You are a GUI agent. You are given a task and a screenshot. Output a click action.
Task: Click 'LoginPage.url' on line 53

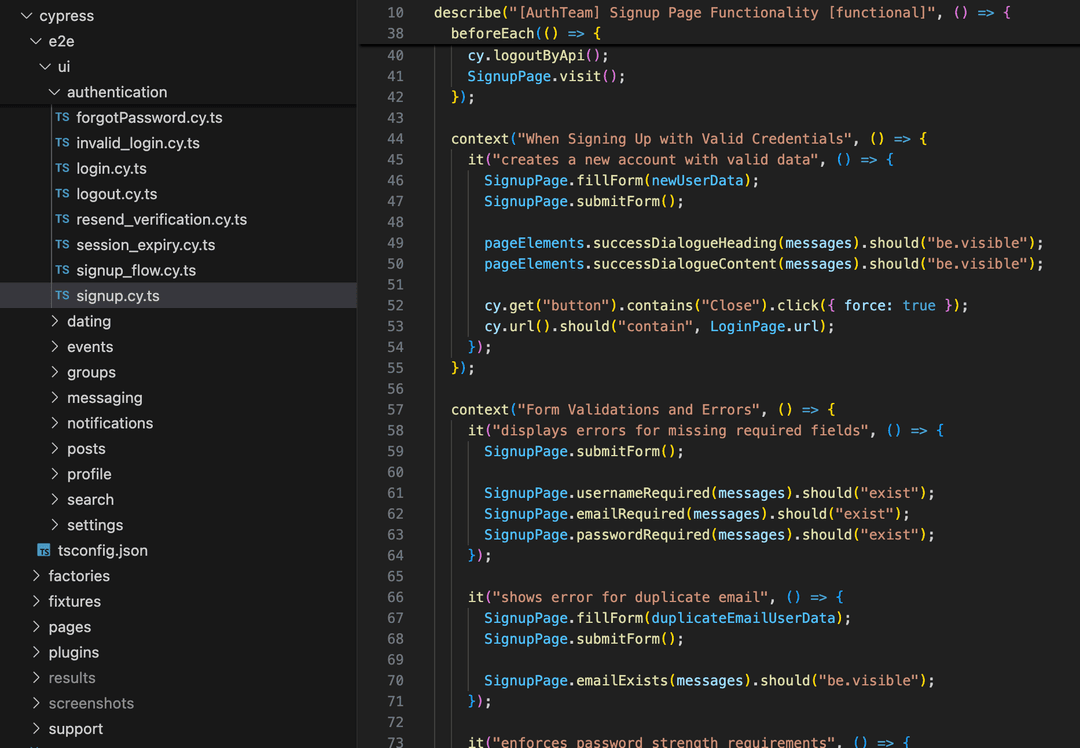[x=764, y=326]
